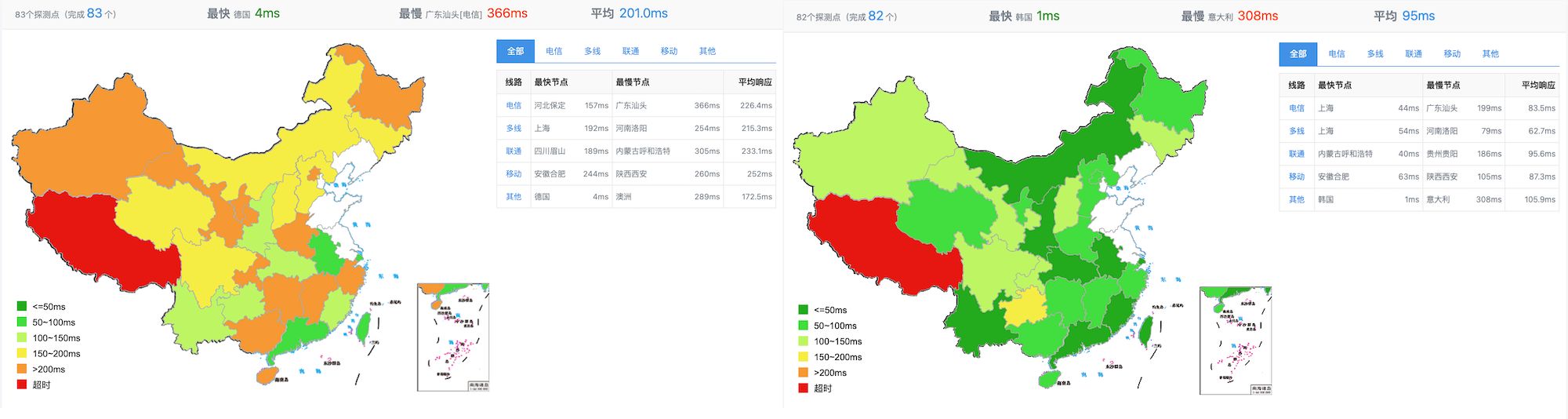Click 电信 row link in left table
The image size is (1568, 419).
coord(514,105)
